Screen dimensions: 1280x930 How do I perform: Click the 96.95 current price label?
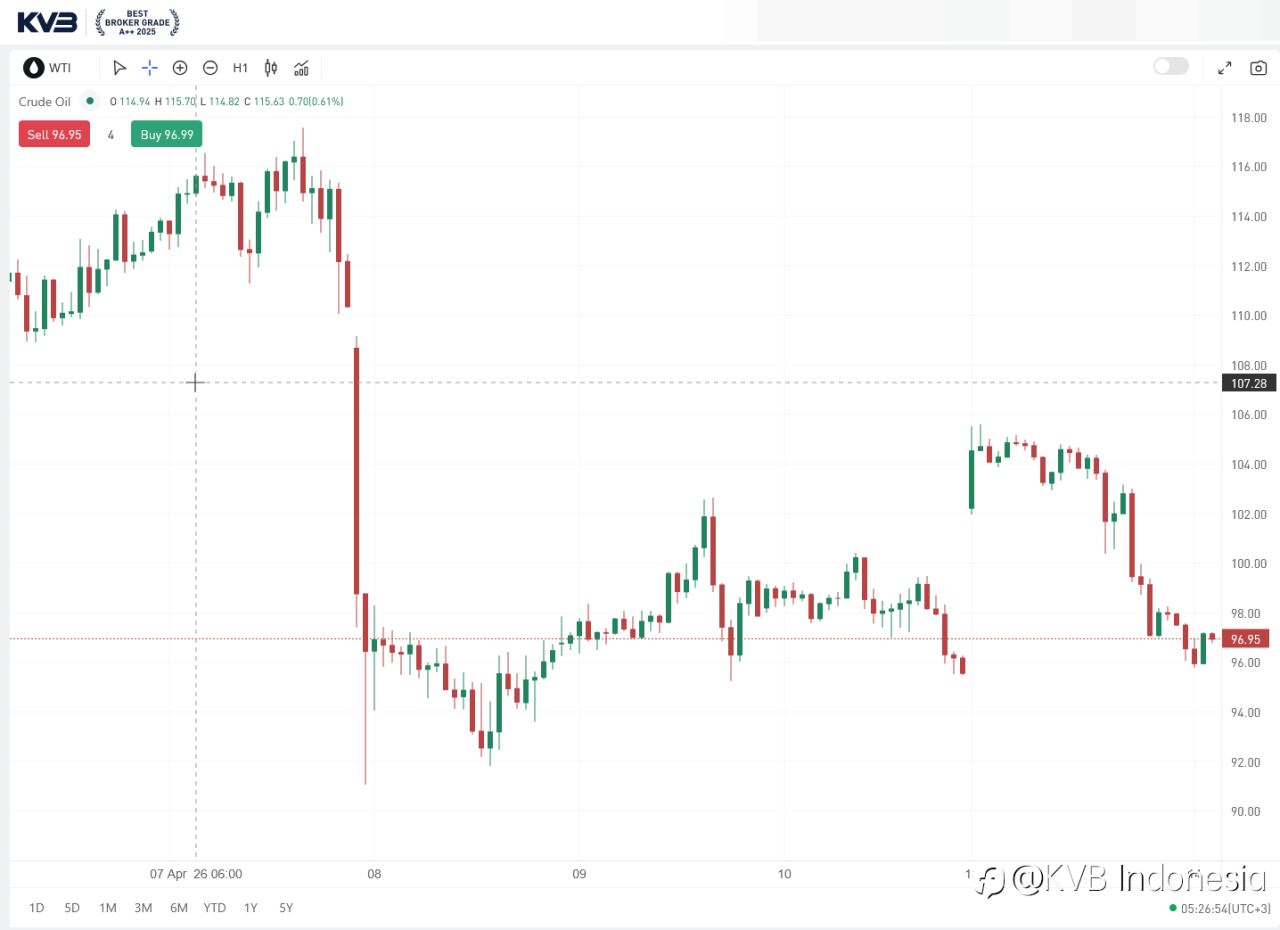[1245, 639]
